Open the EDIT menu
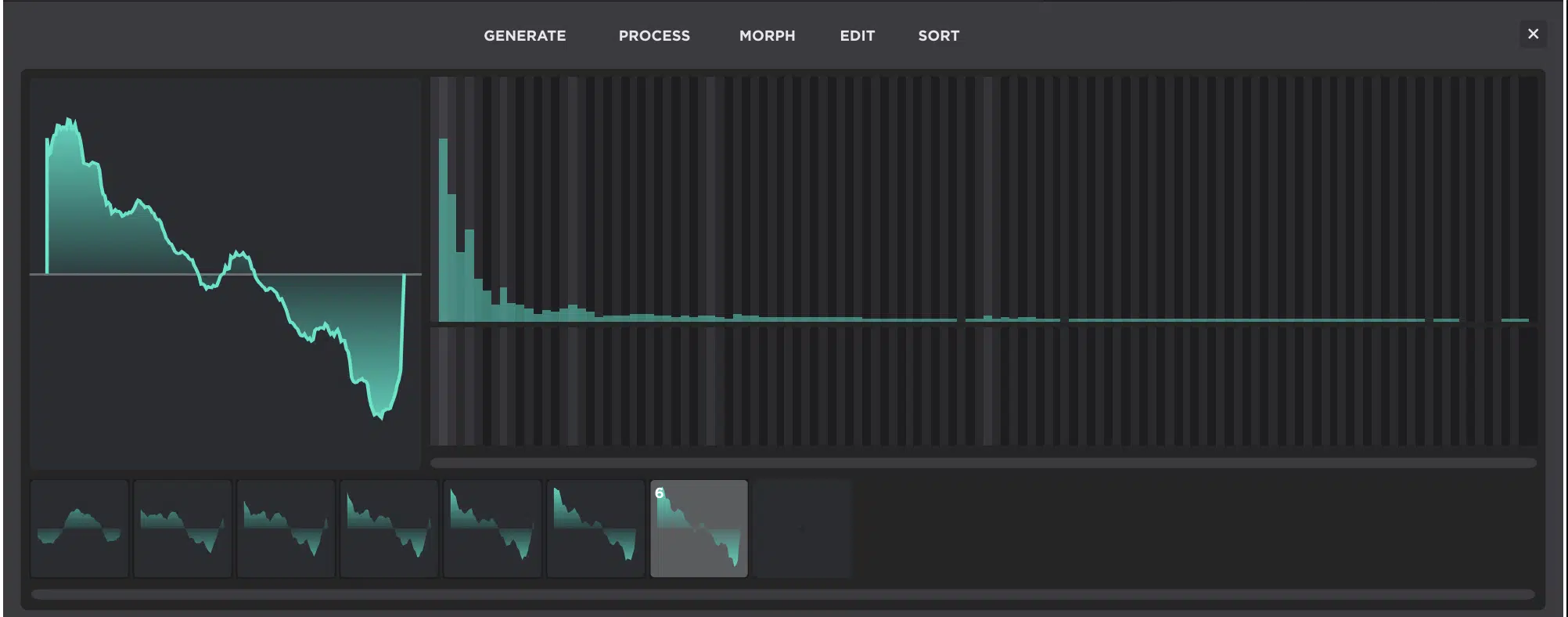1568x617 pixels. click(857, 36)
